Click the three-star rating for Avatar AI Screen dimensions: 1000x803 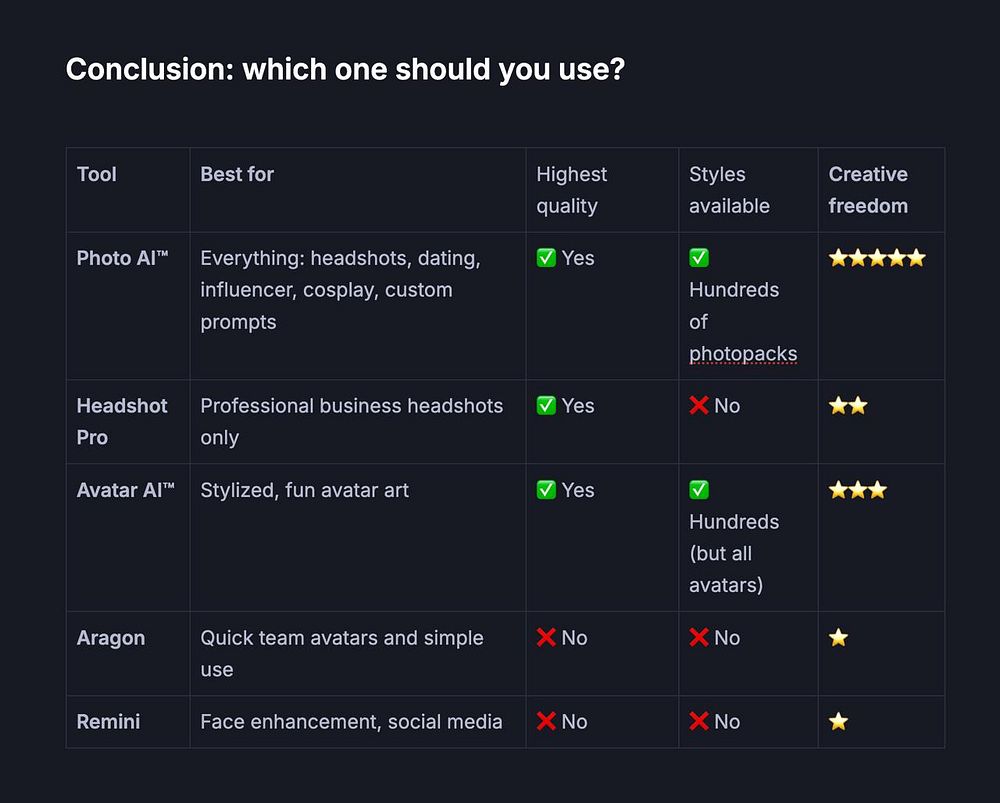(858, 490)
